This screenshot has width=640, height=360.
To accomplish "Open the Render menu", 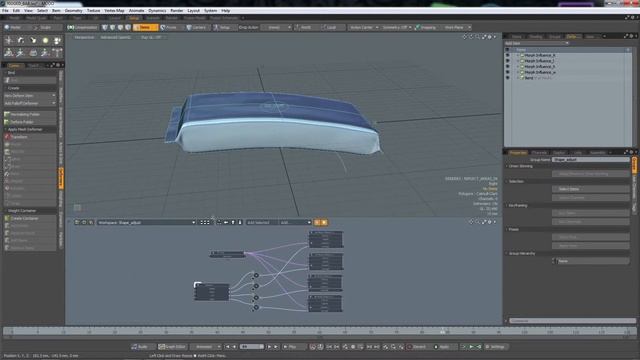I will pos(177,11).
